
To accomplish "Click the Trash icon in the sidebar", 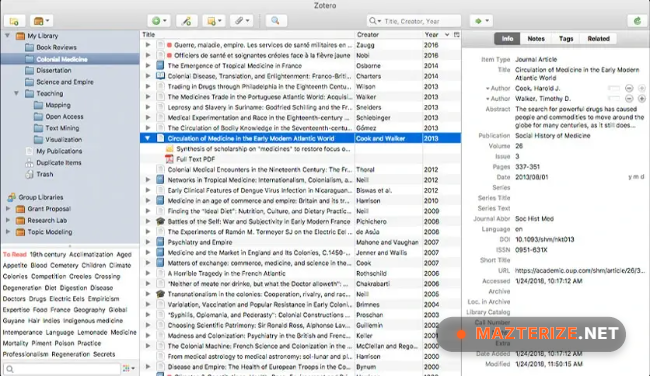I will (x=29, y=175).
